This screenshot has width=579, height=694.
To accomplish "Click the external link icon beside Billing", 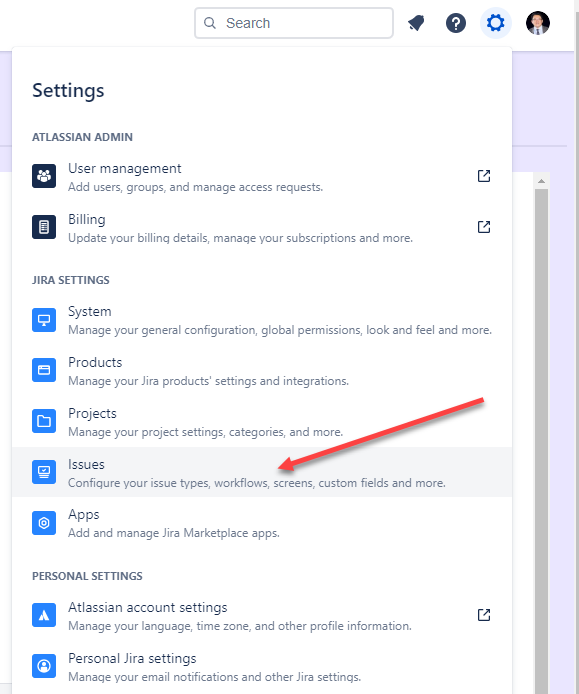I will (484, 227).
